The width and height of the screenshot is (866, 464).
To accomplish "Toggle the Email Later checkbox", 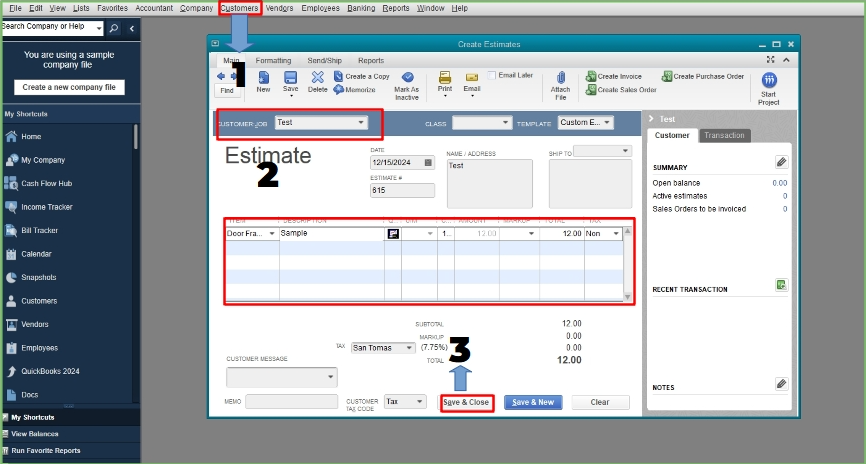I will tap(492, 75).
